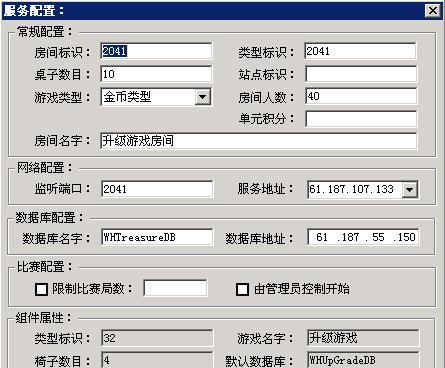Click the 数据库名字 field WHTreasureDB
The width and height of the screenshot is (445, 368).
157,237
